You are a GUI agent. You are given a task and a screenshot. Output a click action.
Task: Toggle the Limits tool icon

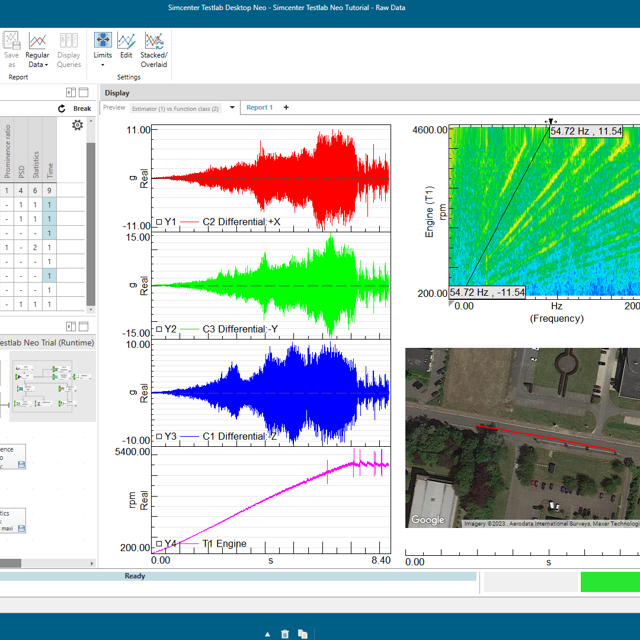pyautogui.click(x=103, y=40)
